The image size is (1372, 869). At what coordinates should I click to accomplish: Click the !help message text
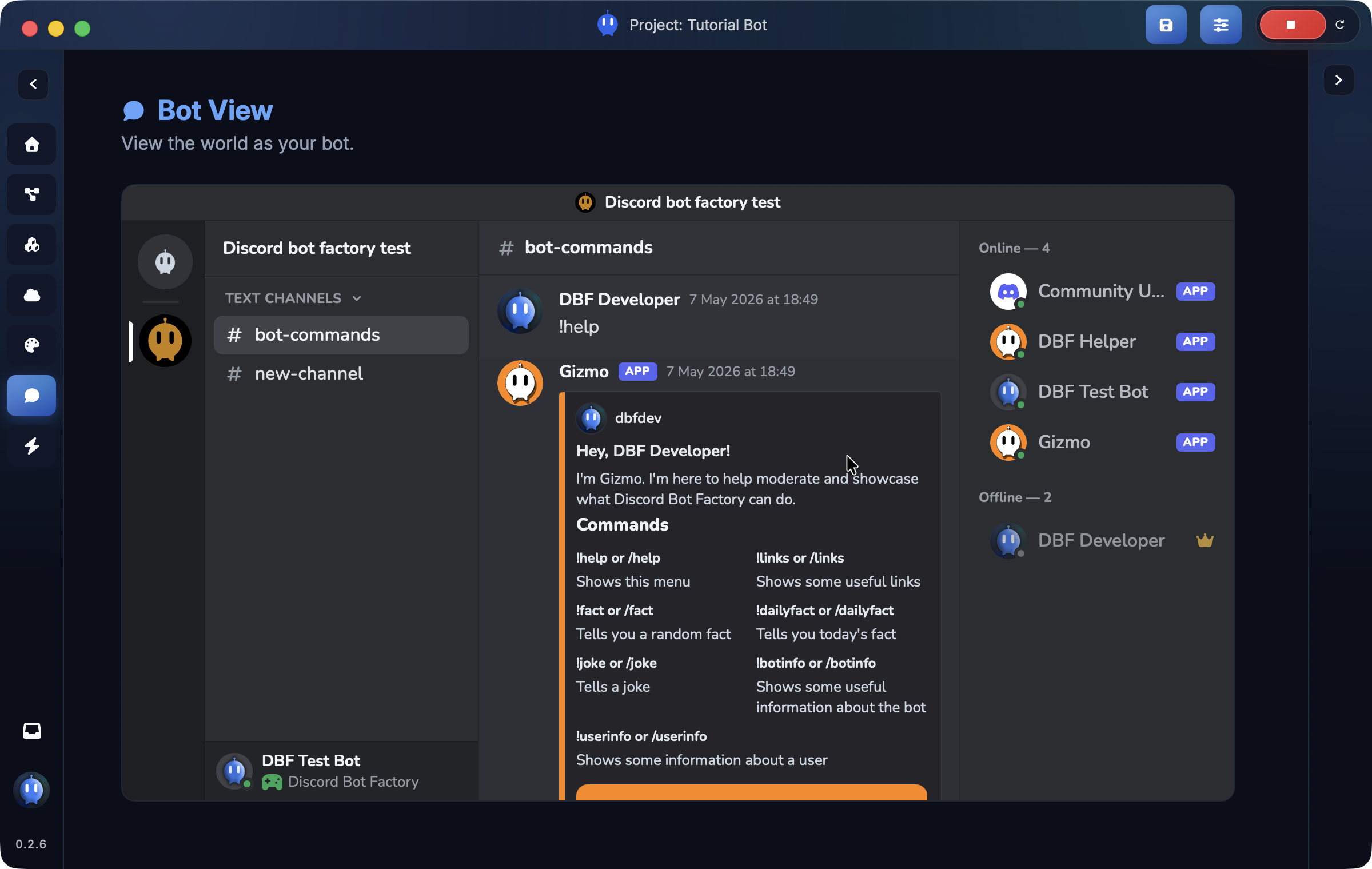579,326
